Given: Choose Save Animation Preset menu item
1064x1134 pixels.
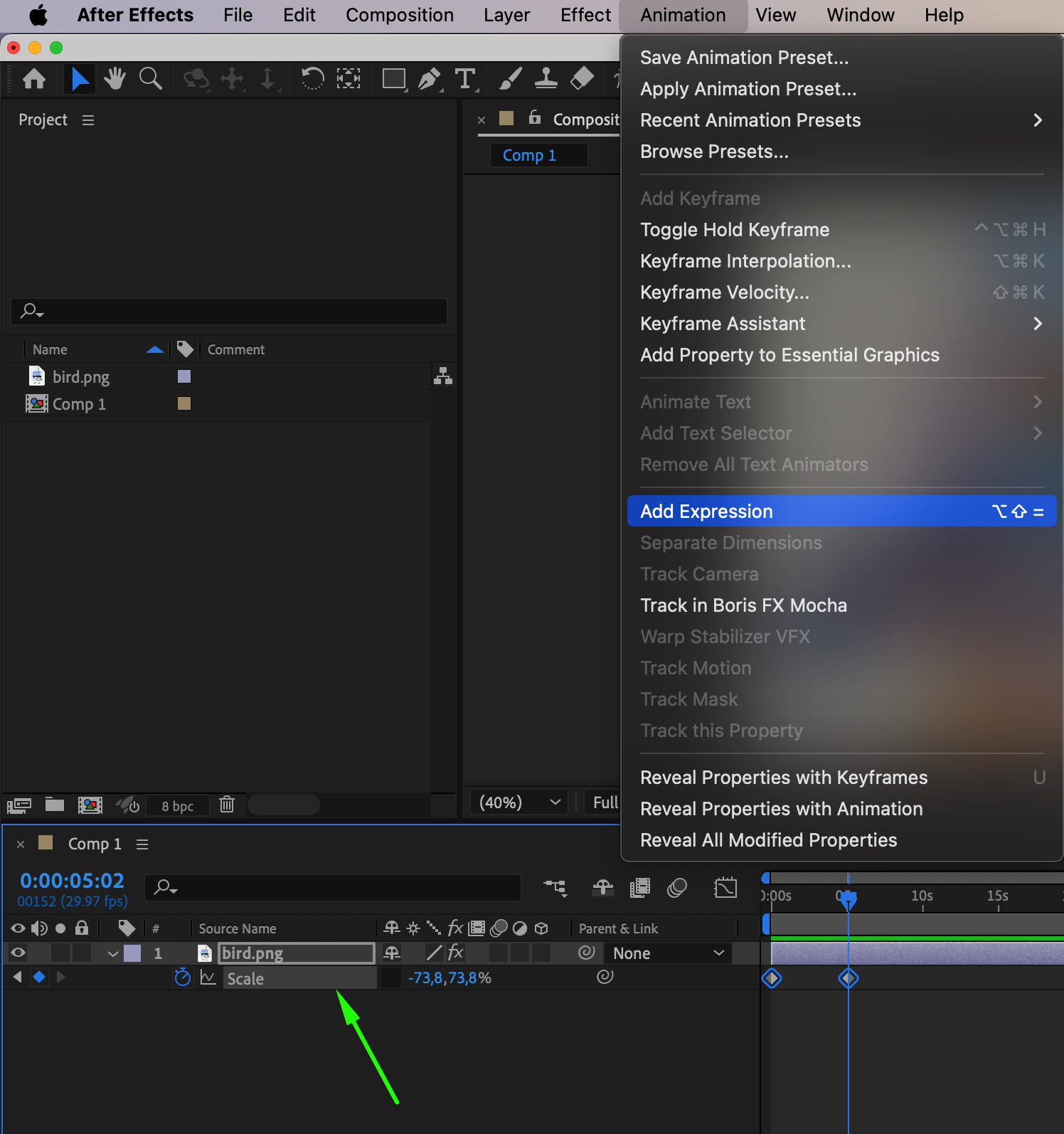Looking at the screenshot, I should click(x=841, y=58).
